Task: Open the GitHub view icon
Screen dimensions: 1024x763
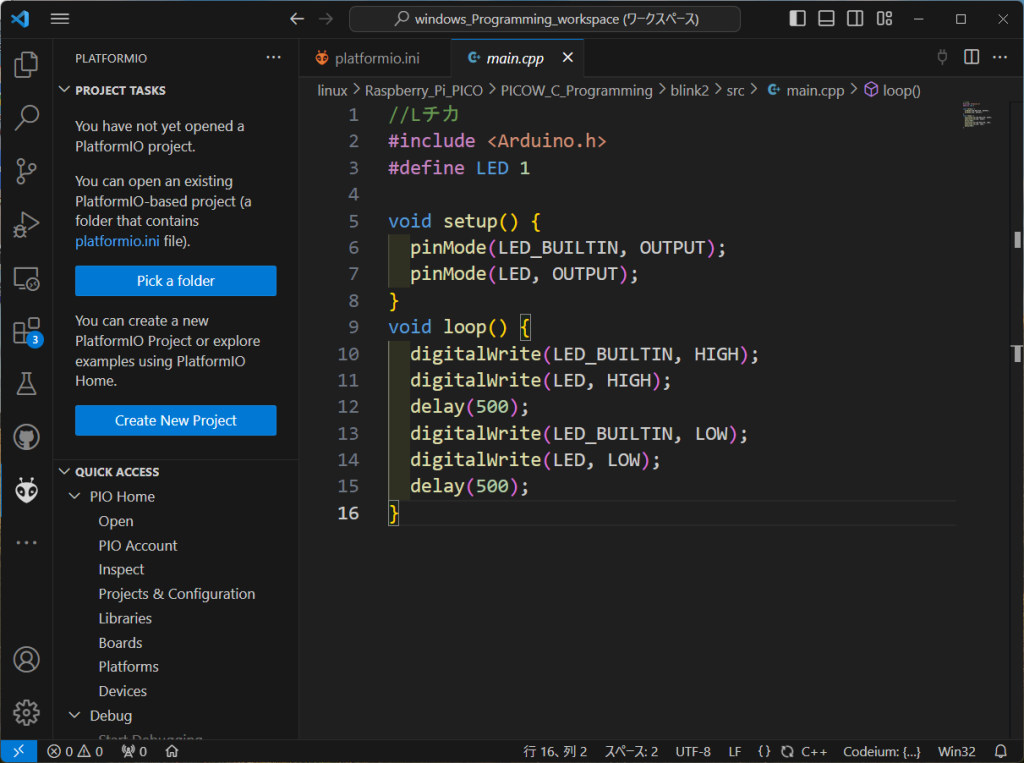Action: [x=26, y=437]
